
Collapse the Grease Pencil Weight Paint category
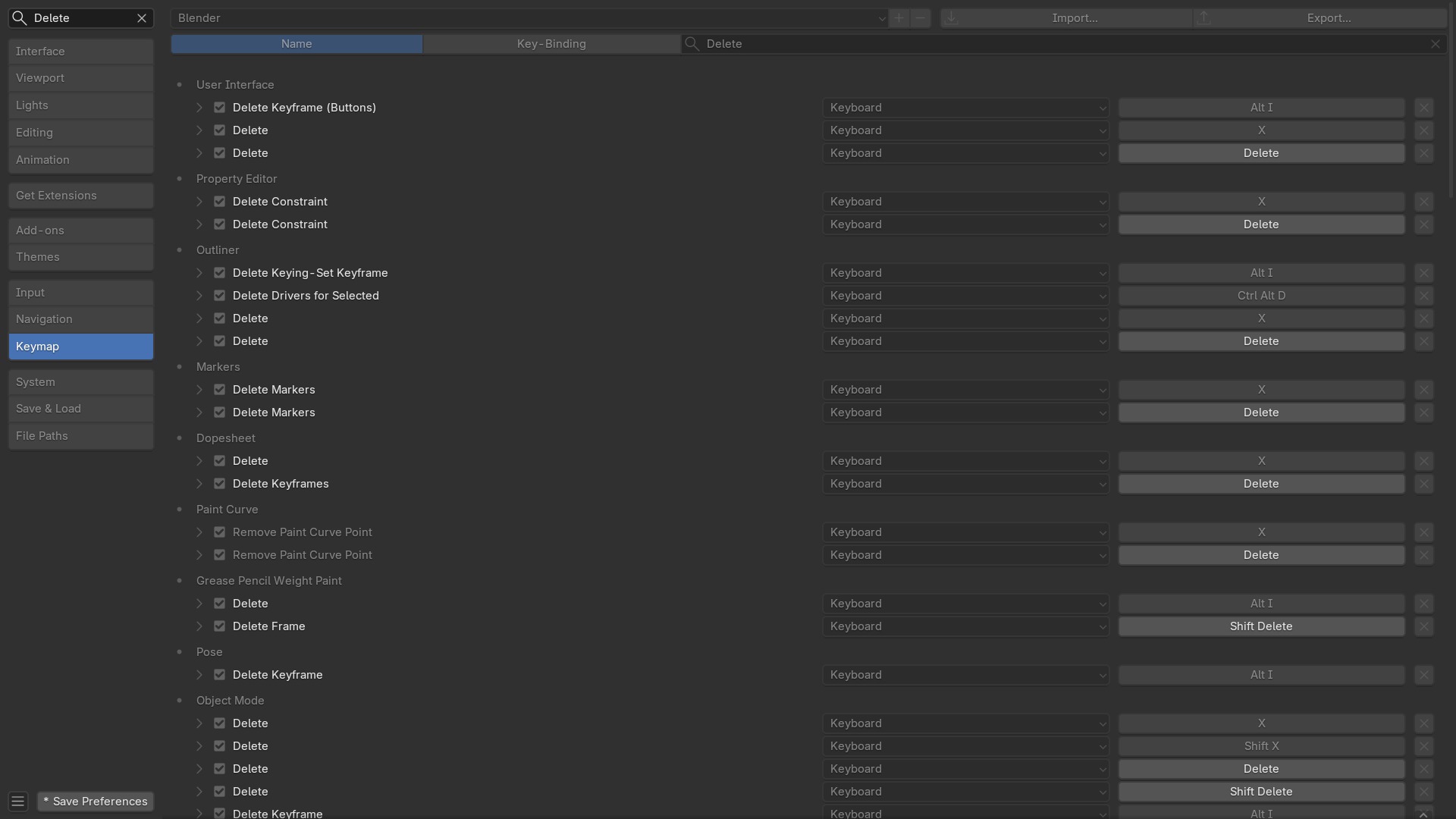(x=180, y=581)
